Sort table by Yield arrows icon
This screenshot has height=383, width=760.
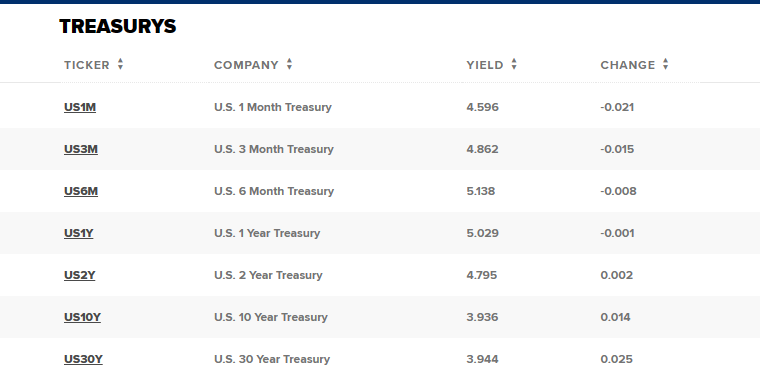tap(514, 64)
